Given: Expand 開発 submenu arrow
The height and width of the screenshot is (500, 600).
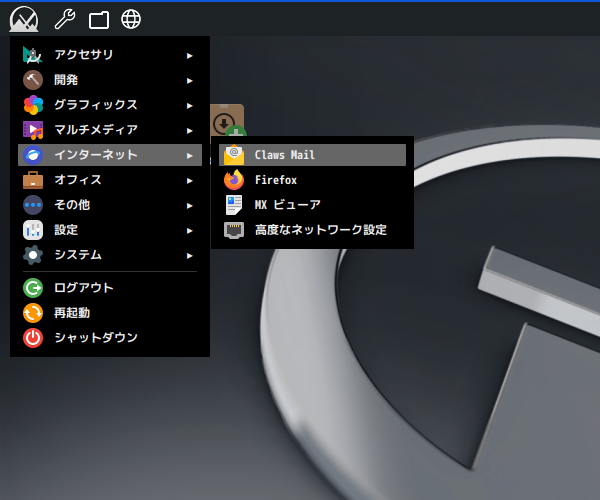Looking at the screenshot, I should 189,81.
